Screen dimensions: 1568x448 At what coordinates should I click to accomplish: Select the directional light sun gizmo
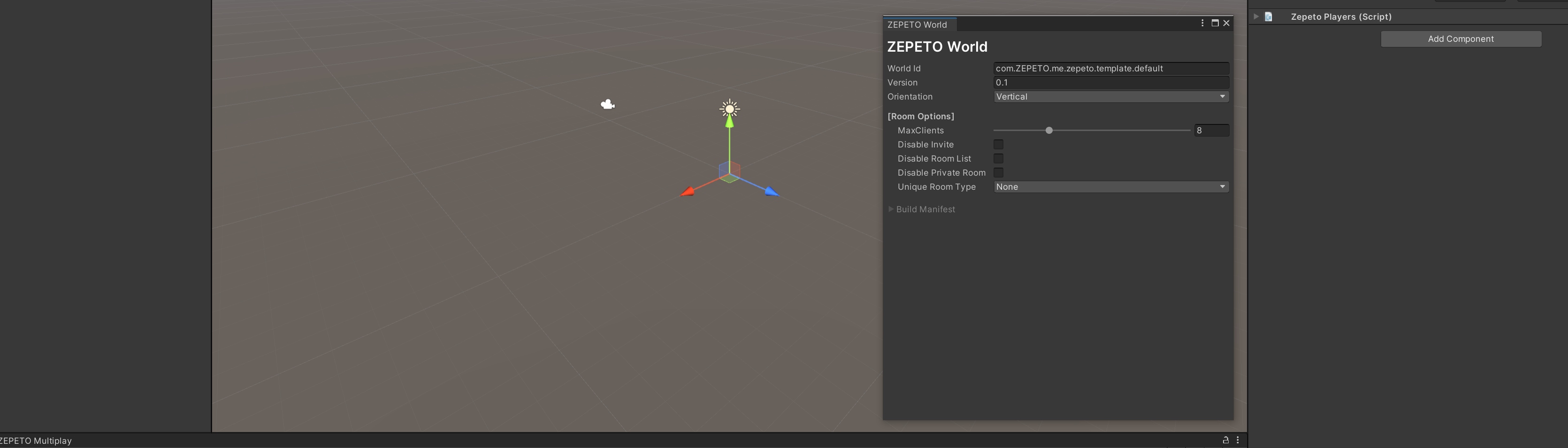[729, 109]
